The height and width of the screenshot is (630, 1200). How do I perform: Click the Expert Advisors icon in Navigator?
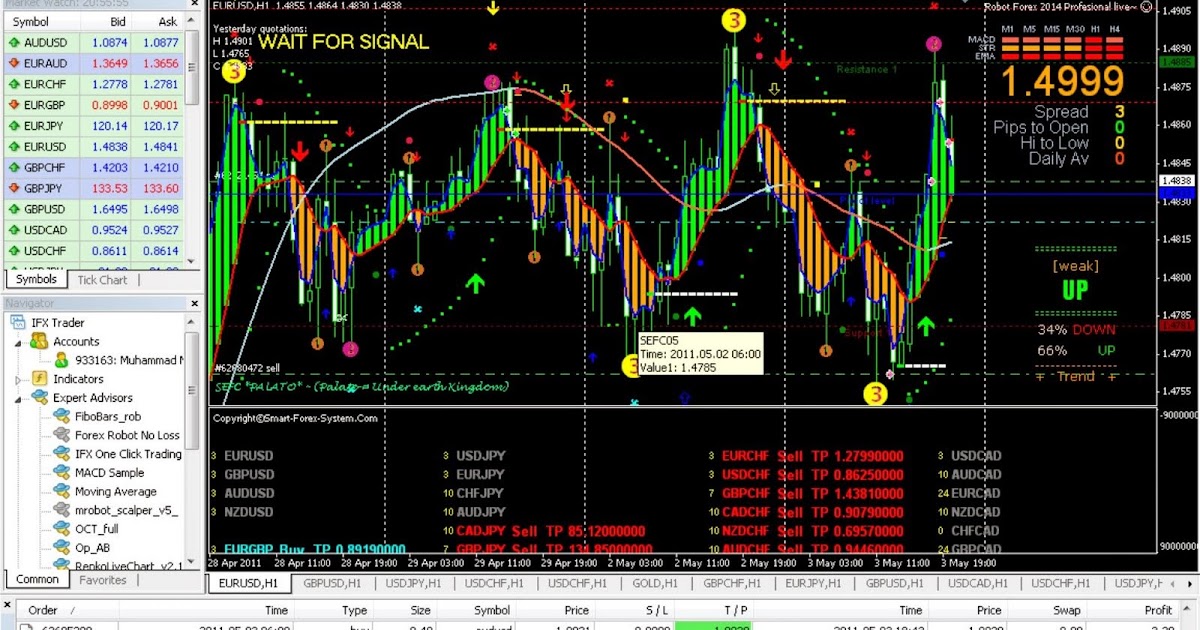coord(39,398)
